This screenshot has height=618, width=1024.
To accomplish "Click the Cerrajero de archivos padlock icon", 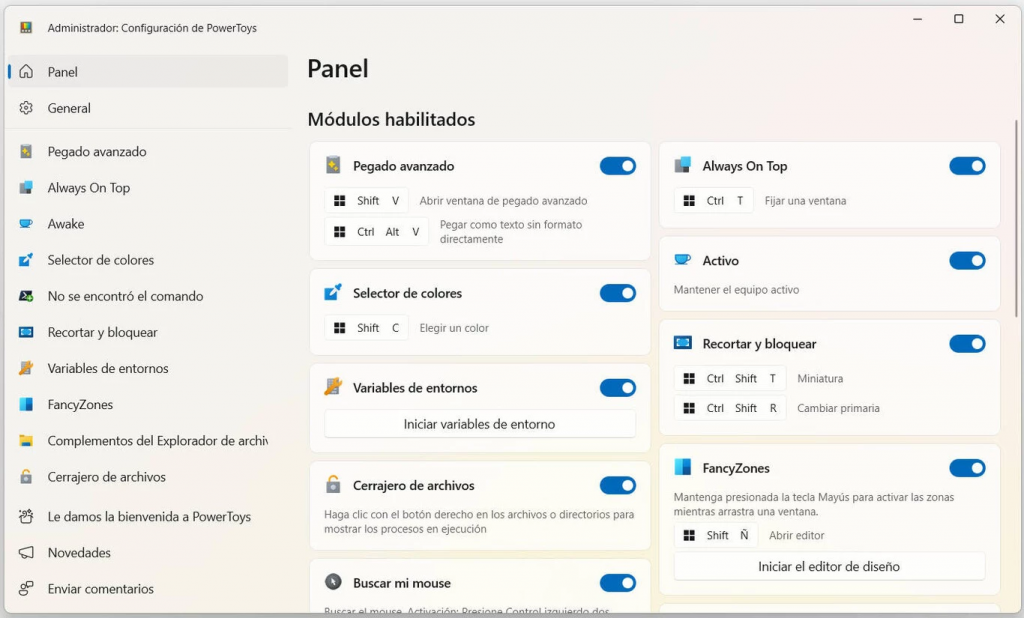I will (27, 477).
